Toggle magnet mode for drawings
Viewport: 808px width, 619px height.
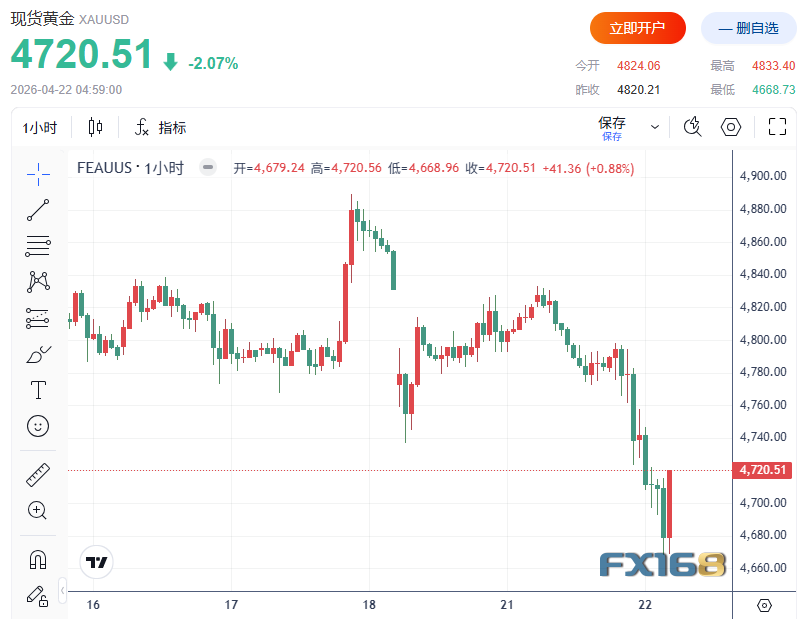(x=38, y=559)
